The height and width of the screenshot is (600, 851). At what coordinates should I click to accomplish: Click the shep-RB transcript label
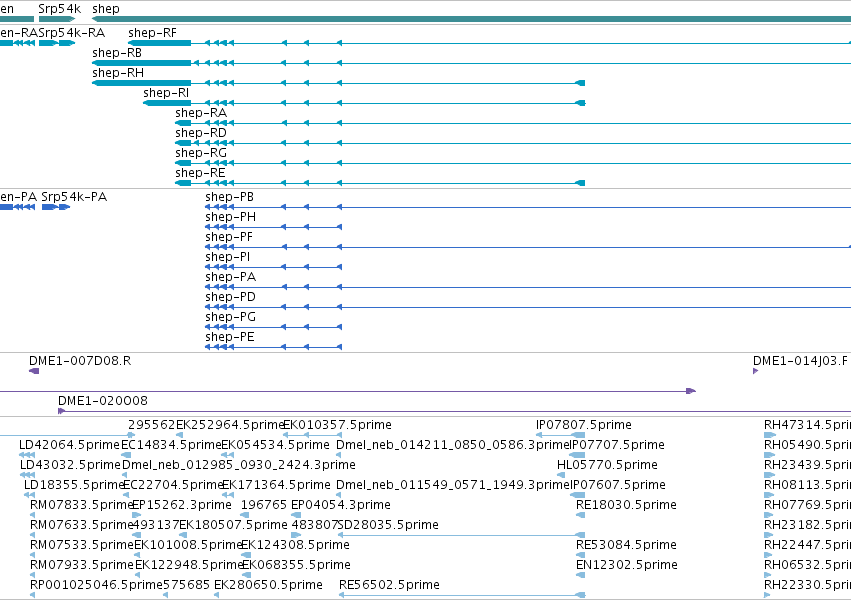(x=117, y=53)
